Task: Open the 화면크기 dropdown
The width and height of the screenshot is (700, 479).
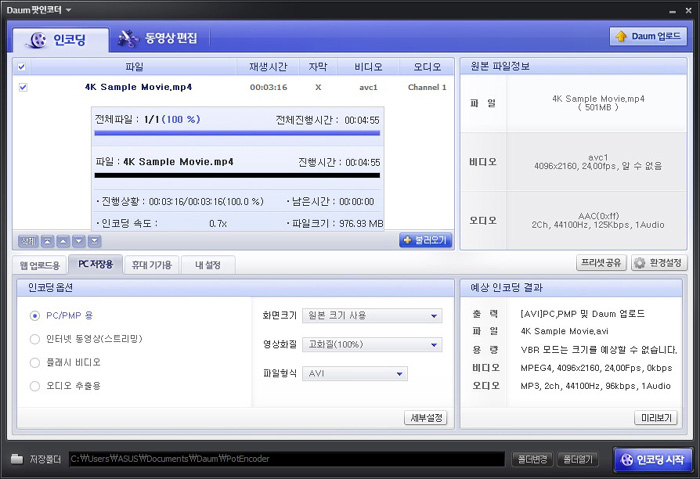Action: point(372,316)
